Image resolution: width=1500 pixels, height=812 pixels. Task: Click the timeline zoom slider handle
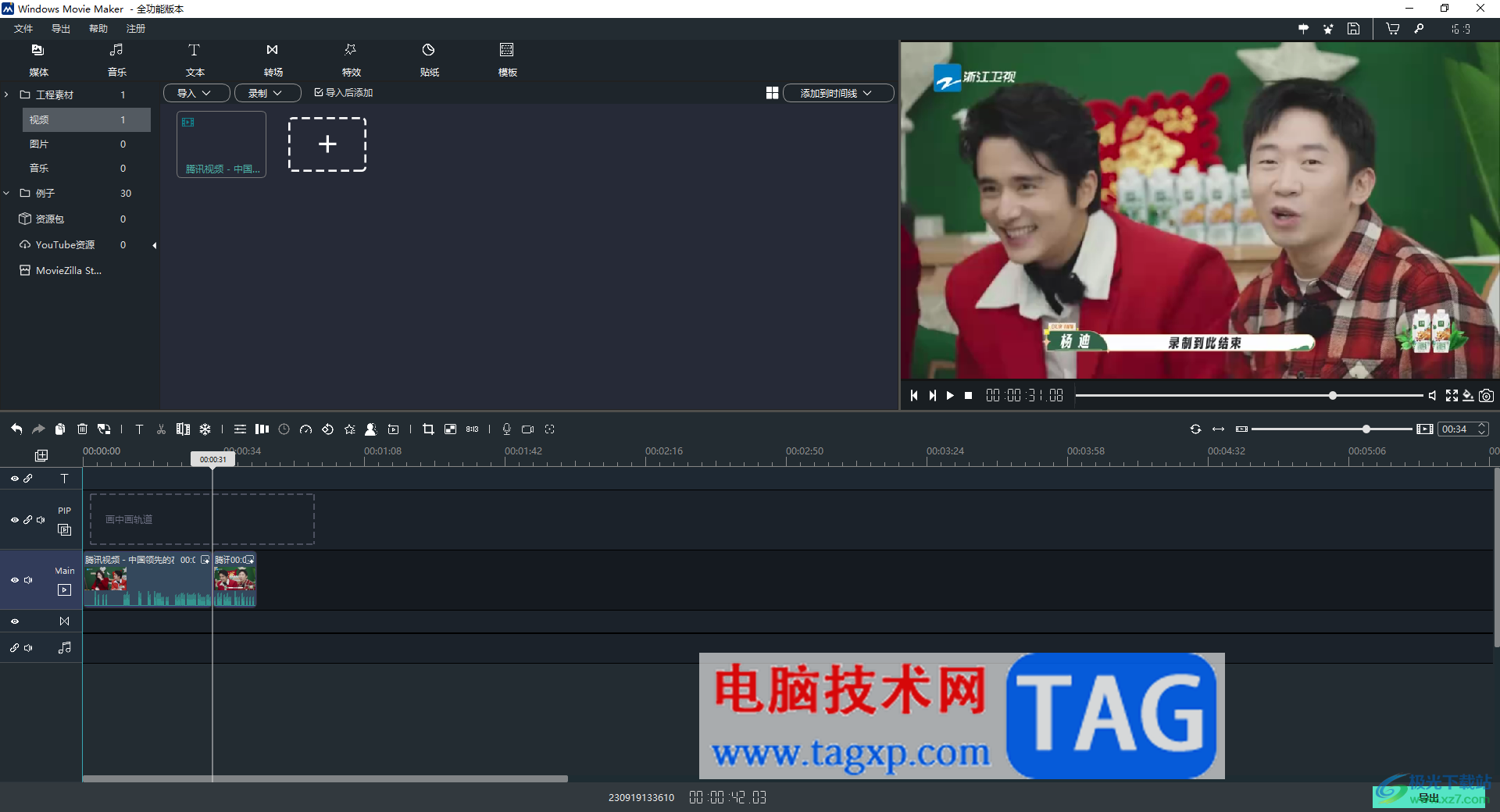(1366, 429)
